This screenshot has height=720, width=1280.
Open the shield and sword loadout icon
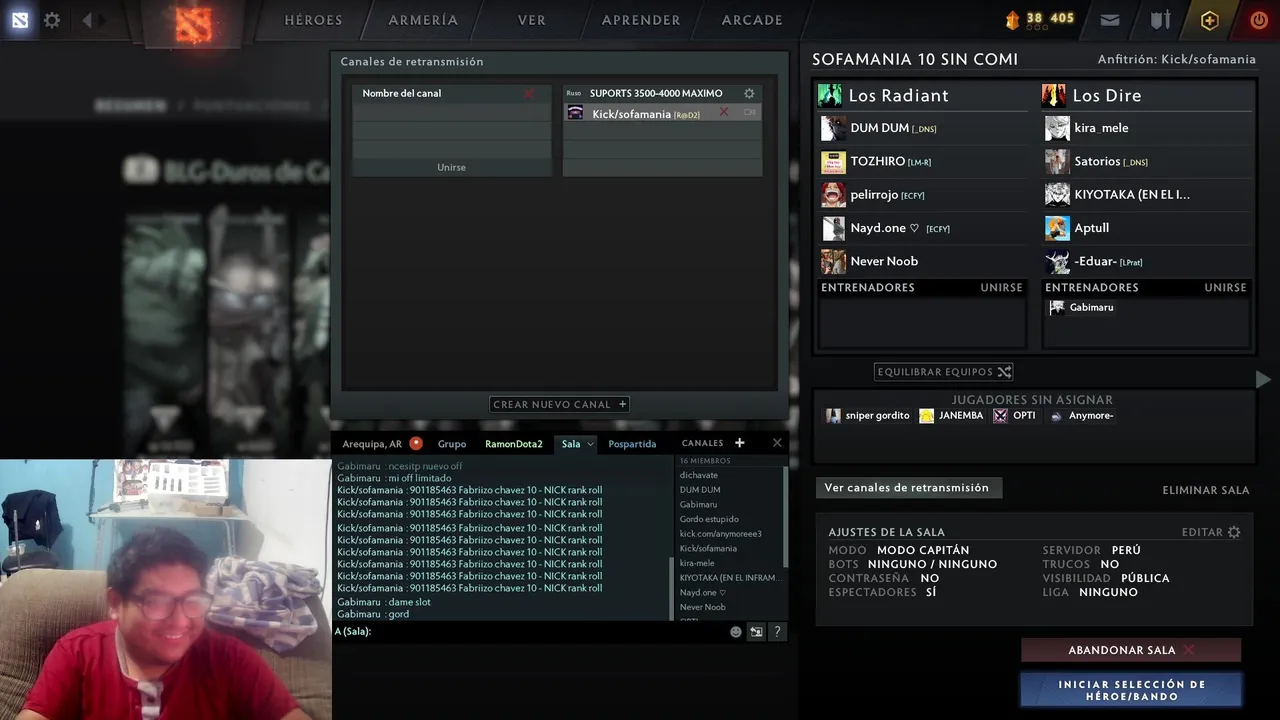[1160, 20]
